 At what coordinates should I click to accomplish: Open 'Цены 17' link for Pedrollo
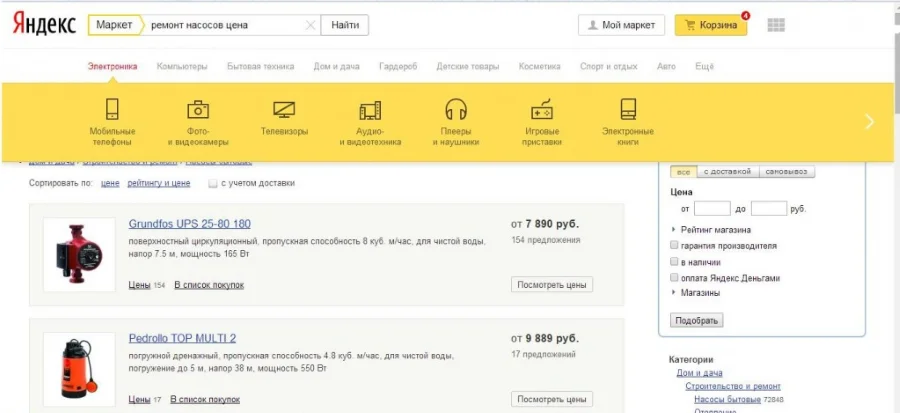tap(145, 400)
